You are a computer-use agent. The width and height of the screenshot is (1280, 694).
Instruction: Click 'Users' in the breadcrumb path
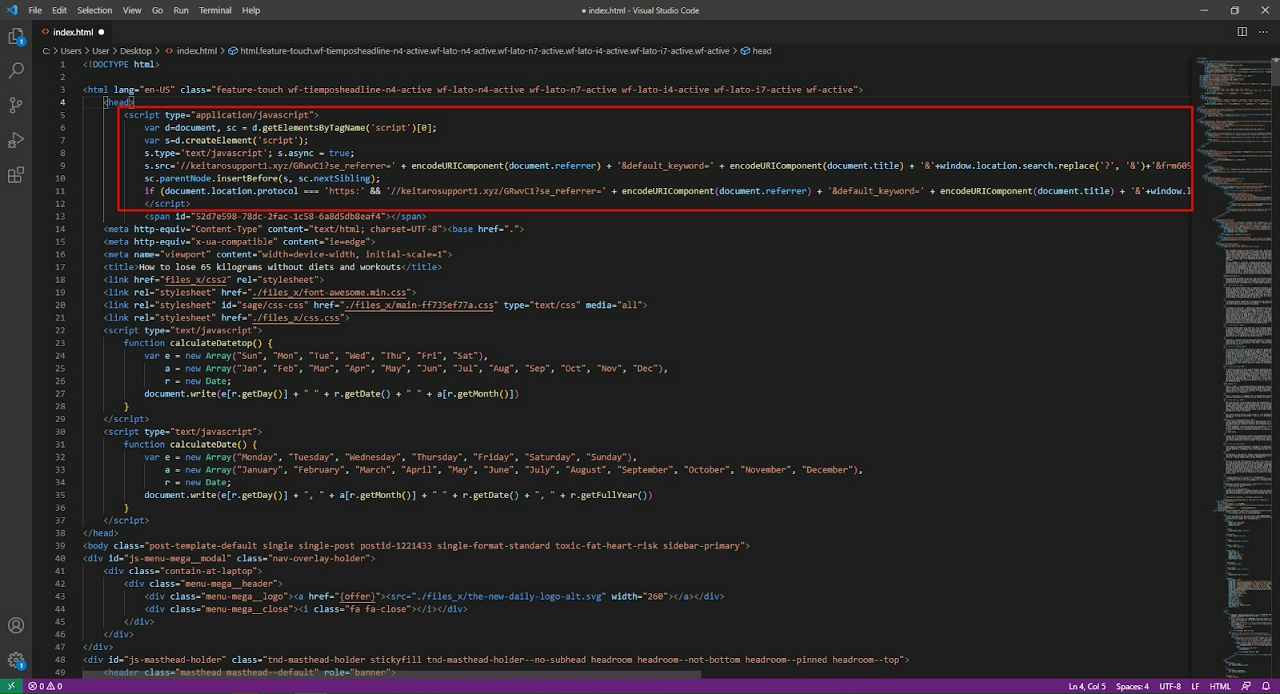pyautogui.click(x=71, y=51)
